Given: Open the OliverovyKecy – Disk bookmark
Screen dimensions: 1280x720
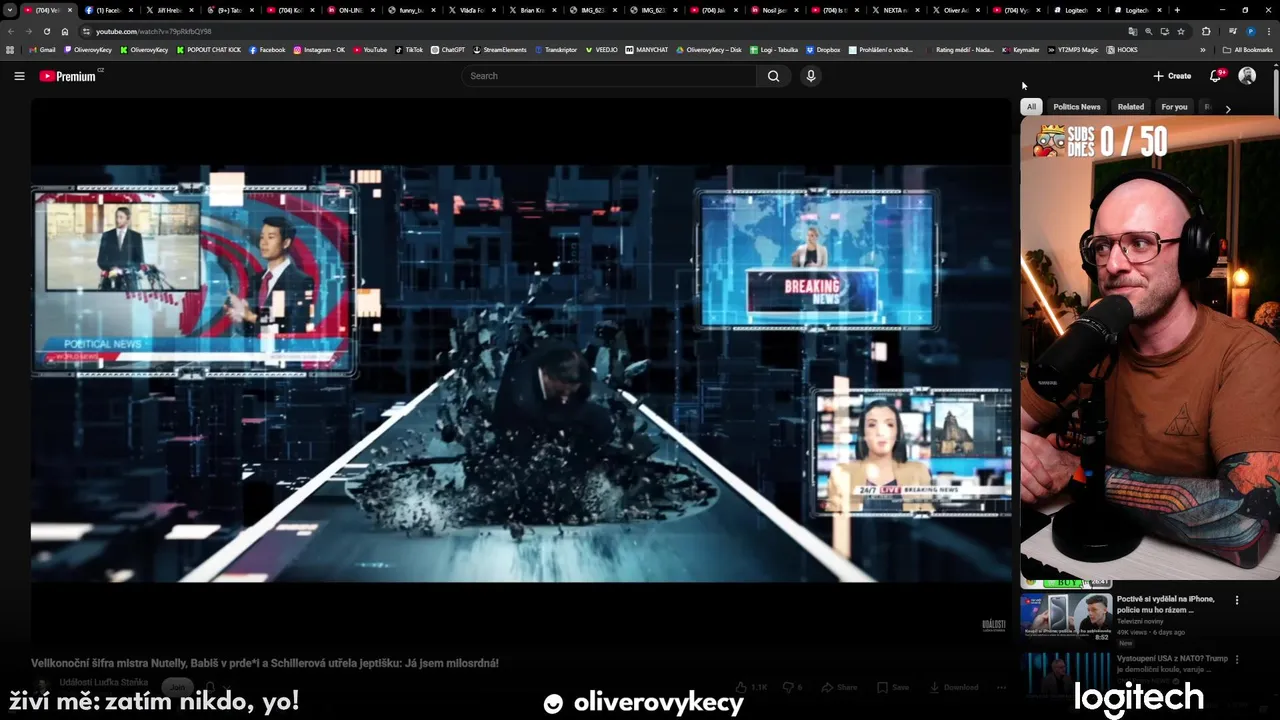Looking at the screenshot, I should click(708, 49).
